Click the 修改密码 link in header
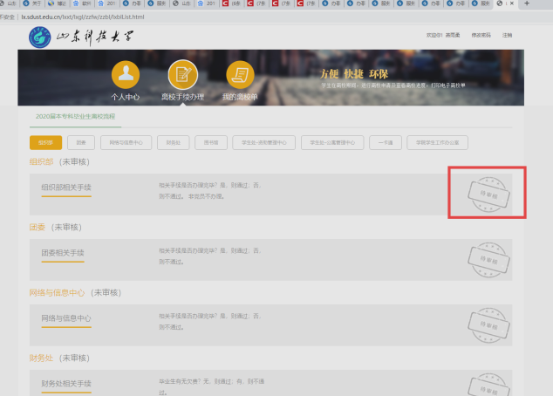The width and height of the screenshot is (553, 396). (481, 35)
